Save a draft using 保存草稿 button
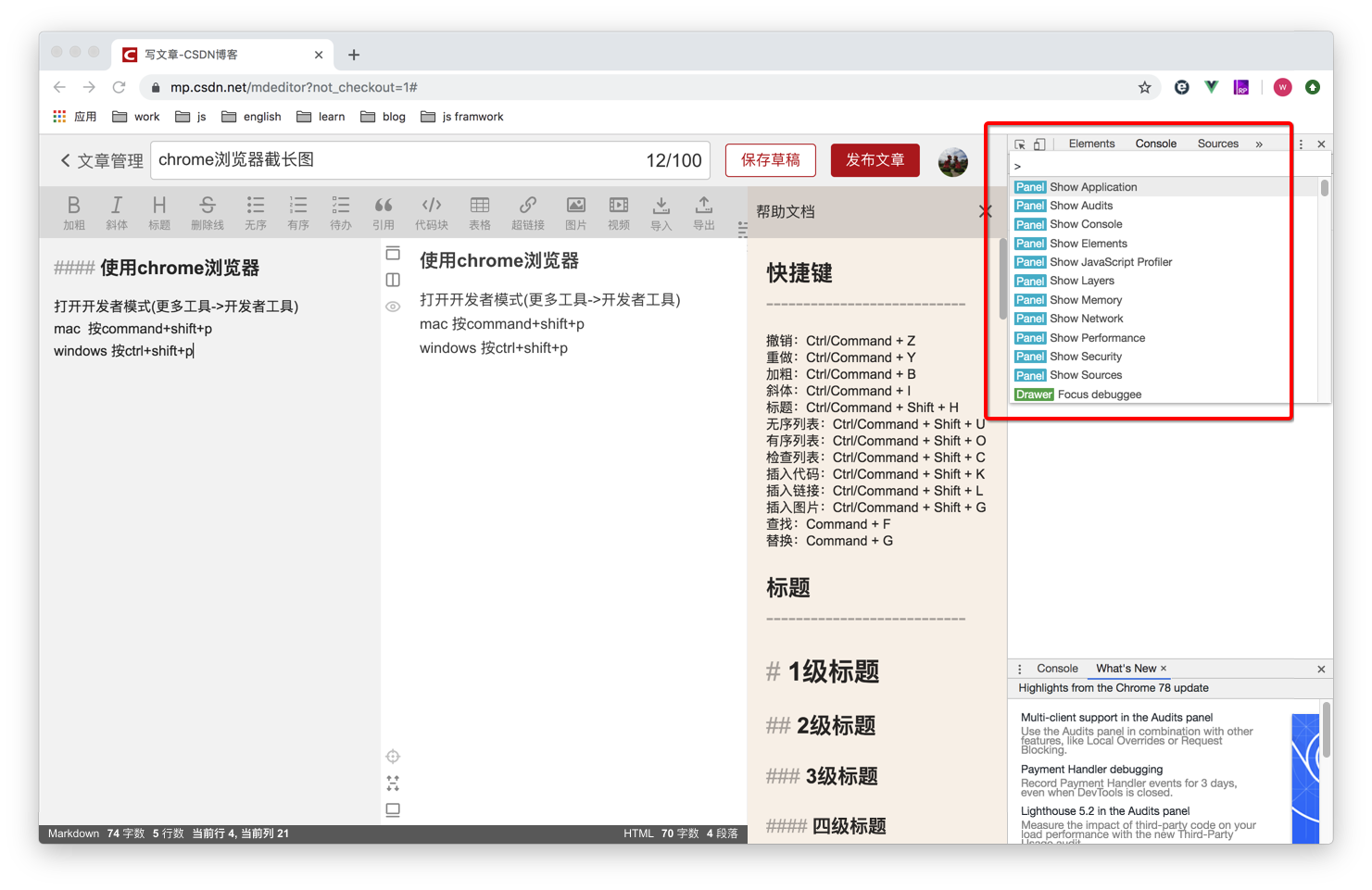 pyautogui.click(x=770, y=159)
